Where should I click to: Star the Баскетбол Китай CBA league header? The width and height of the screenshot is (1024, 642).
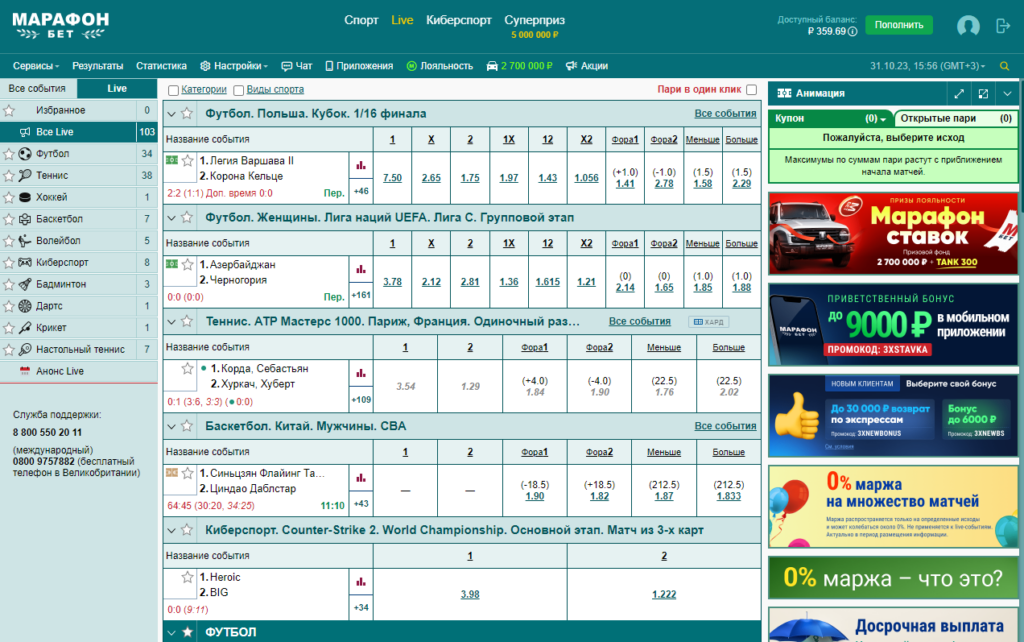[x=187, y=426]
